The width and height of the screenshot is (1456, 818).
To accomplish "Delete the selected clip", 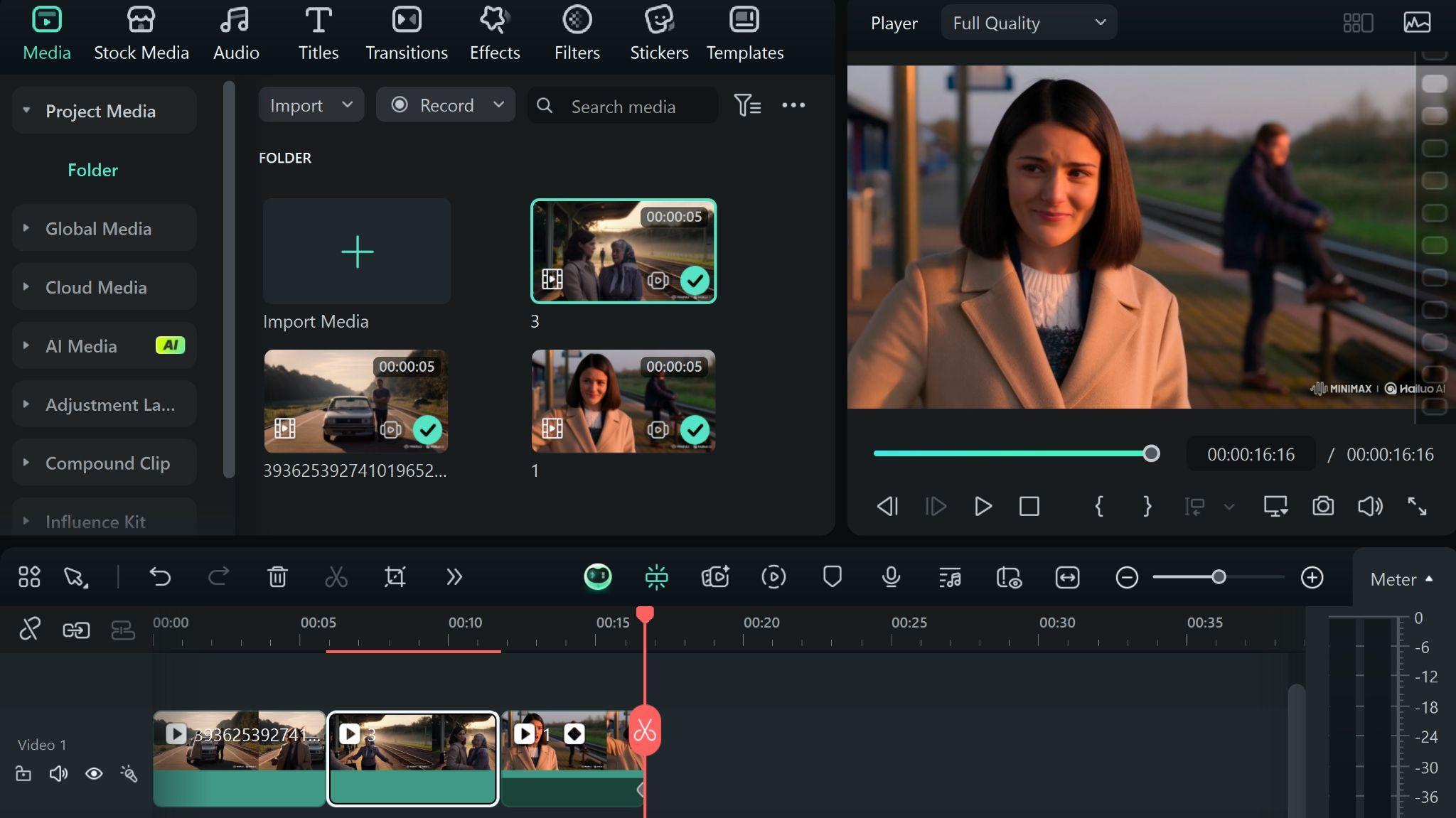I will (x=277, y=576).
